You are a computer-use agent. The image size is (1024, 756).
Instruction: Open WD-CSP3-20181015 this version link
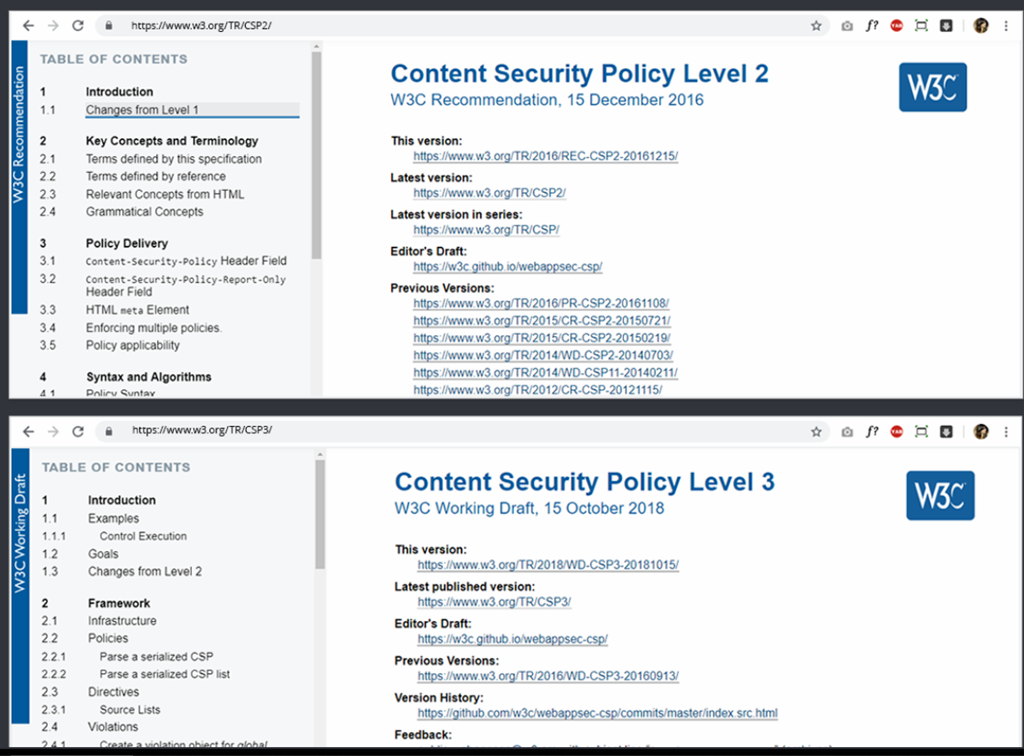pos(548,565)
